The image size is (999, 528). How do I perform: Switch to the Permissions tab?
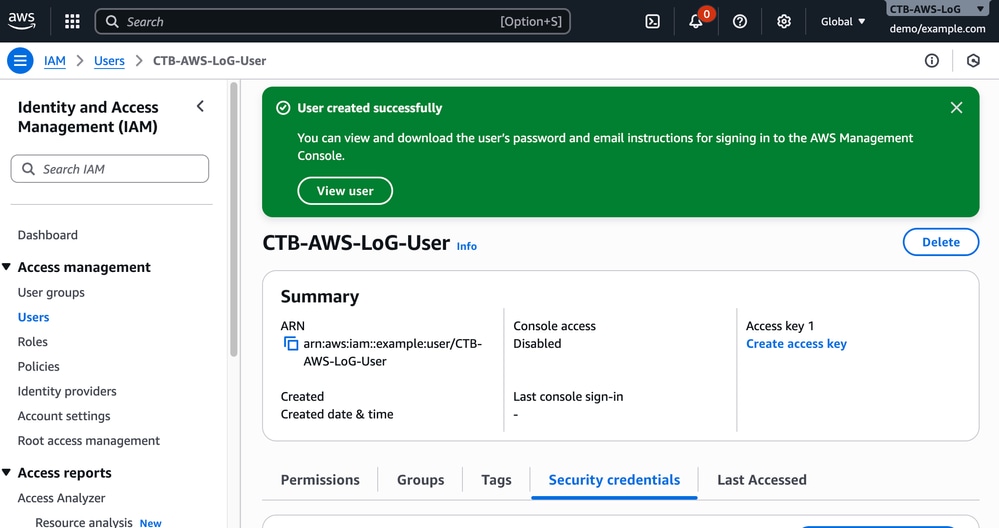tap(320, 480)
